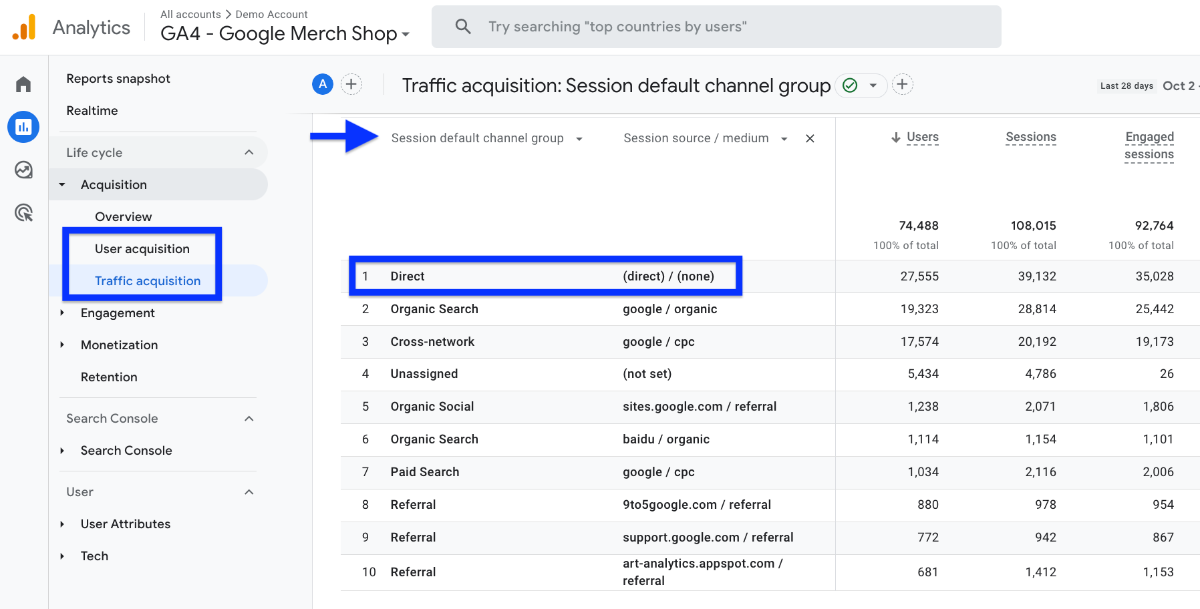Click the 108,015 total sessions value
The width and height of the screenshot is (1200, 609).
click(1031, 226)
